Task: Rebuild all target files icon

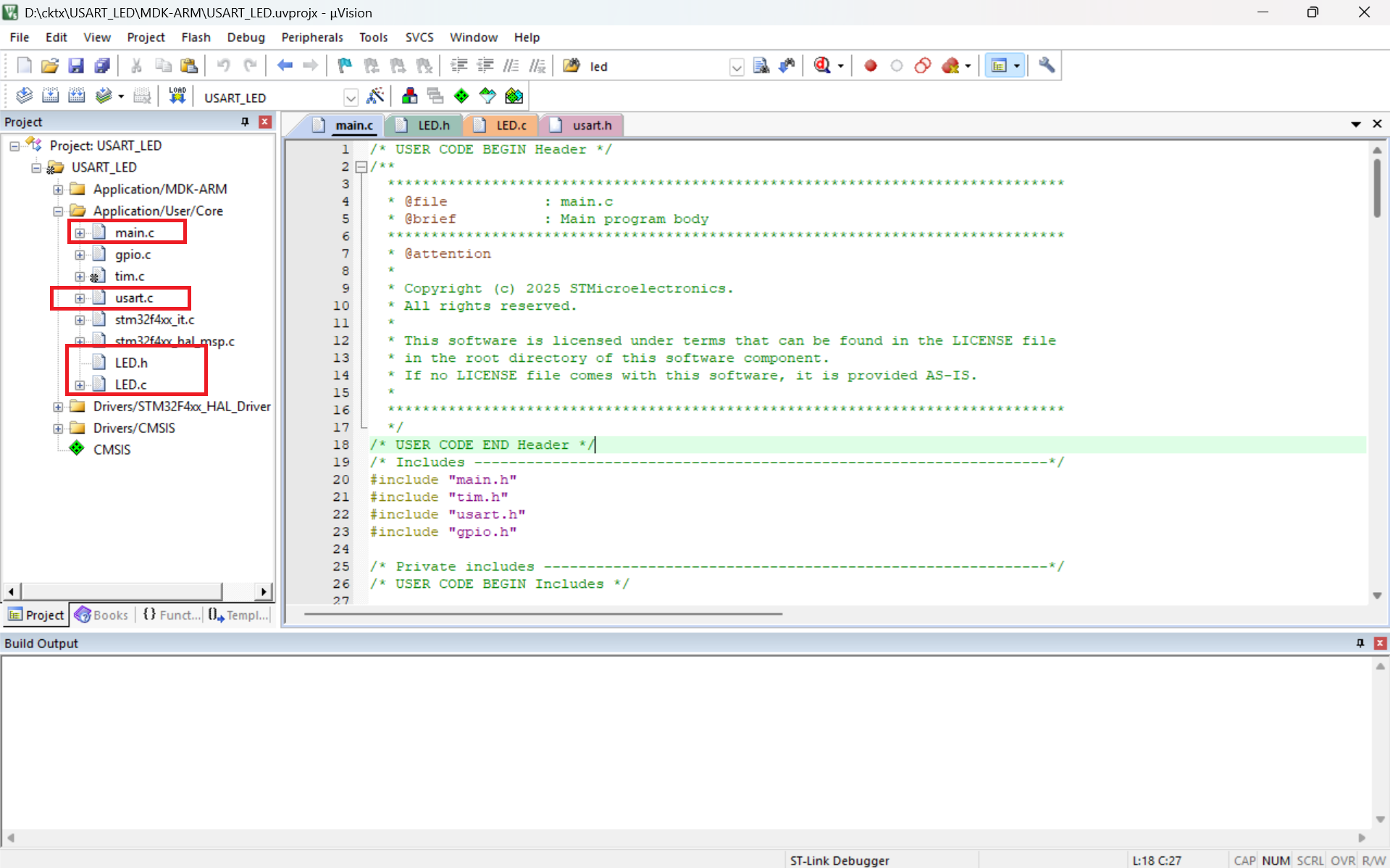Action: coord(76,96)
